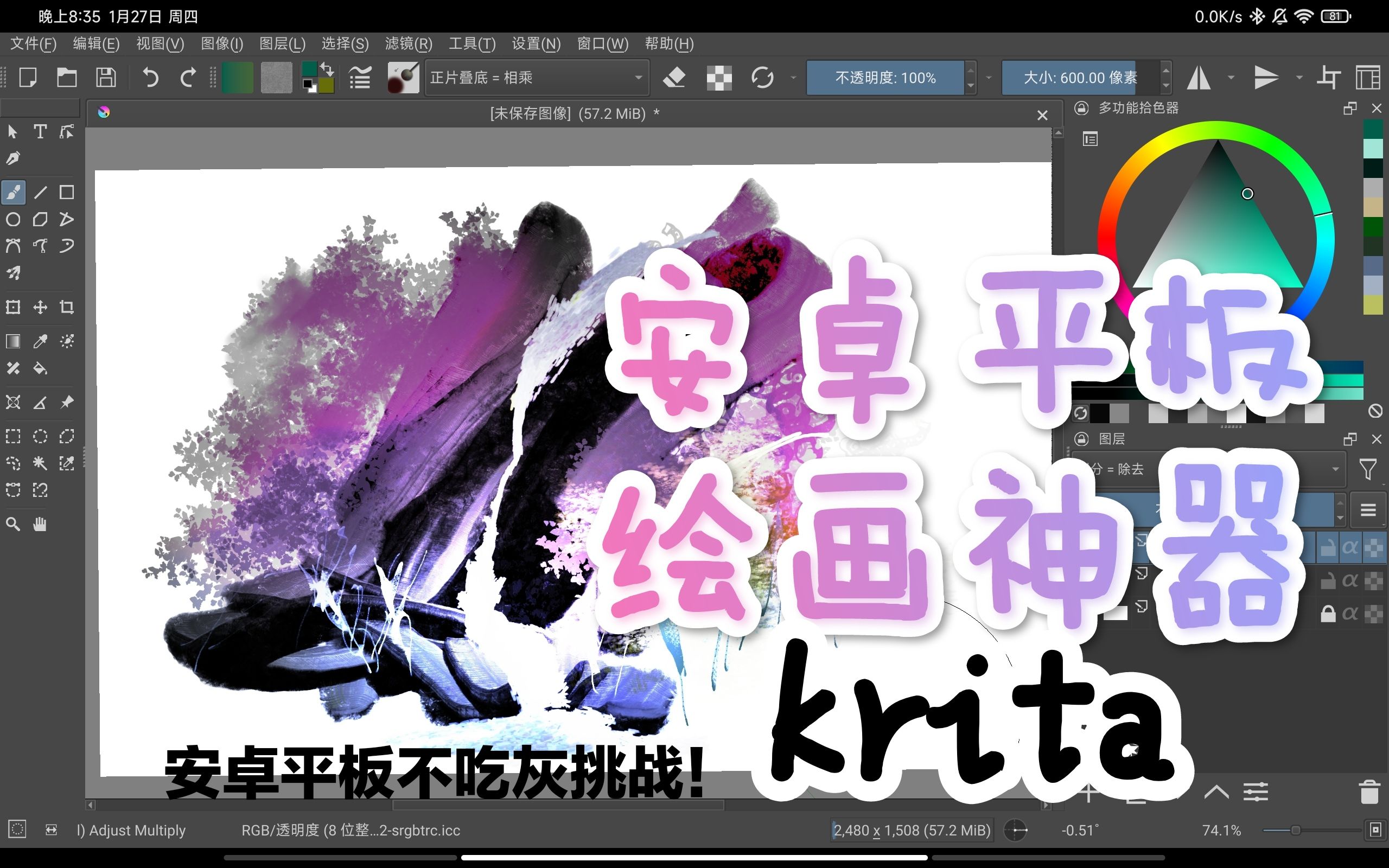Image resolution: width=1389 pixels, height=868 pixels.
Task: Open the 正片叠底 = 相乘 blend mode dropdown
Action: (537, 77)
